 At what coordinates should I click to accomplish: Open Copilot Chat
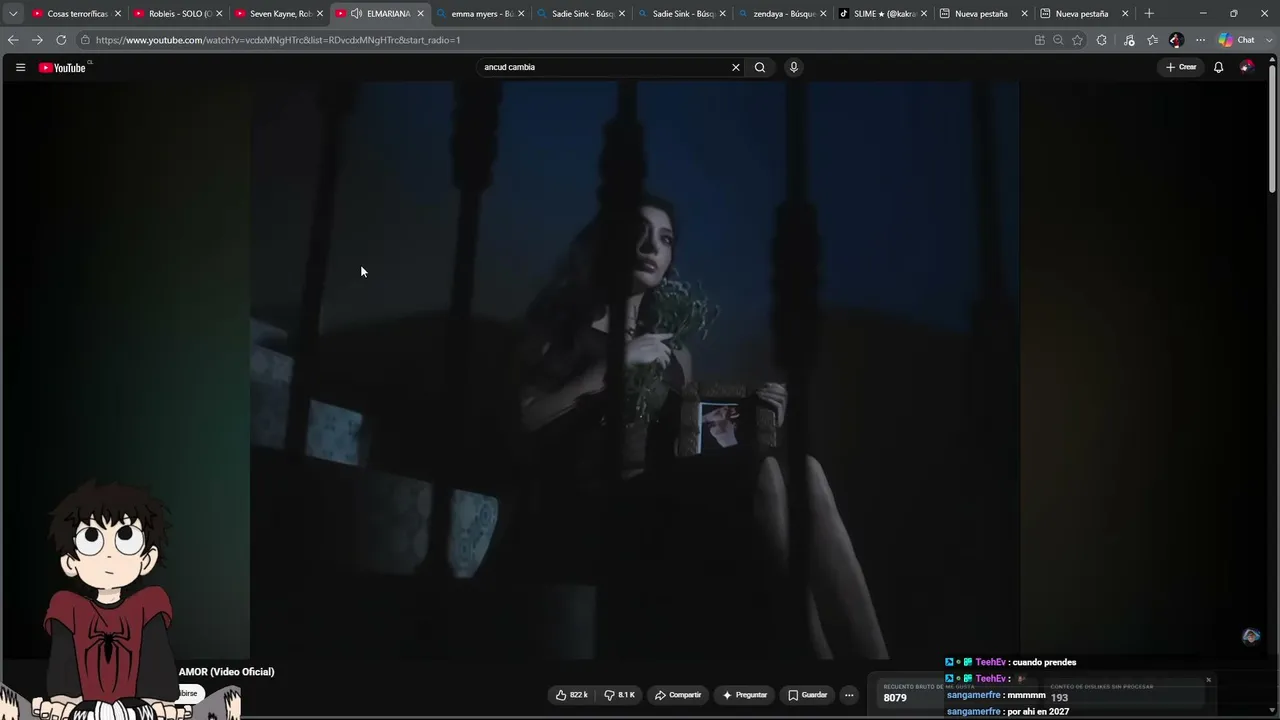(1236, 40)
